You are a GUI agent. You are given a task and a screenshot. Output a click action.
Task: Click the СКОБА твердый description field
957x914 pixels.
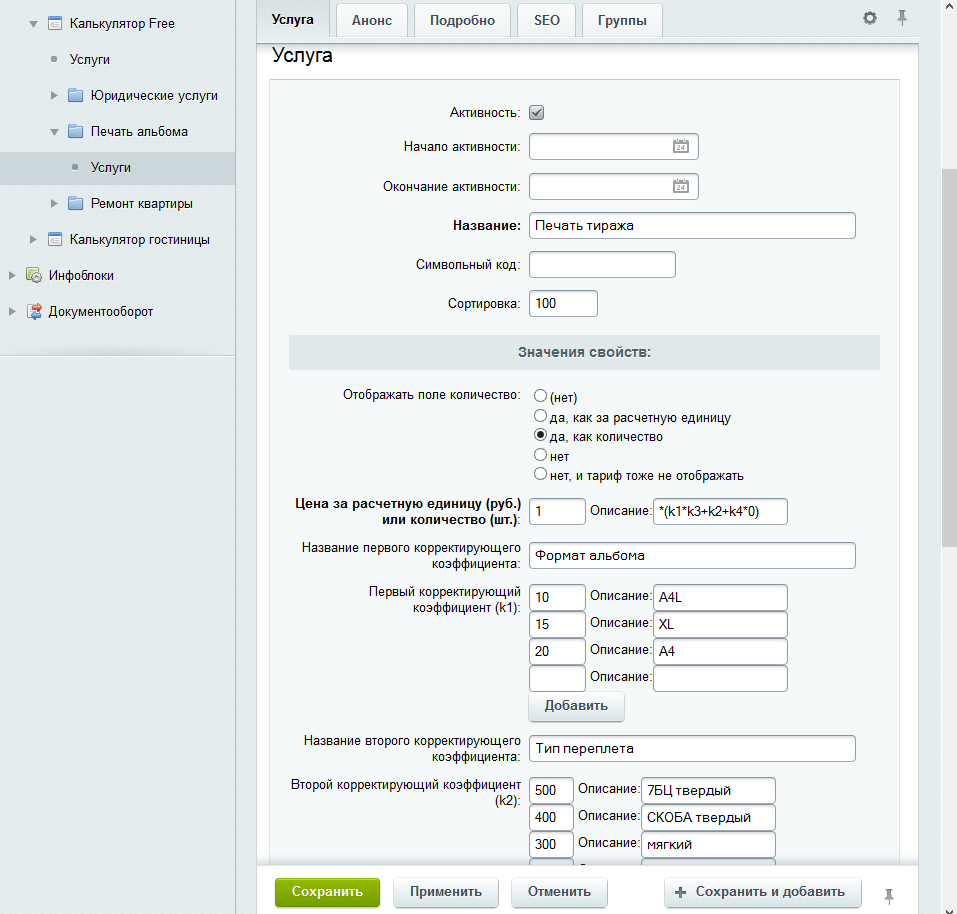709,817
